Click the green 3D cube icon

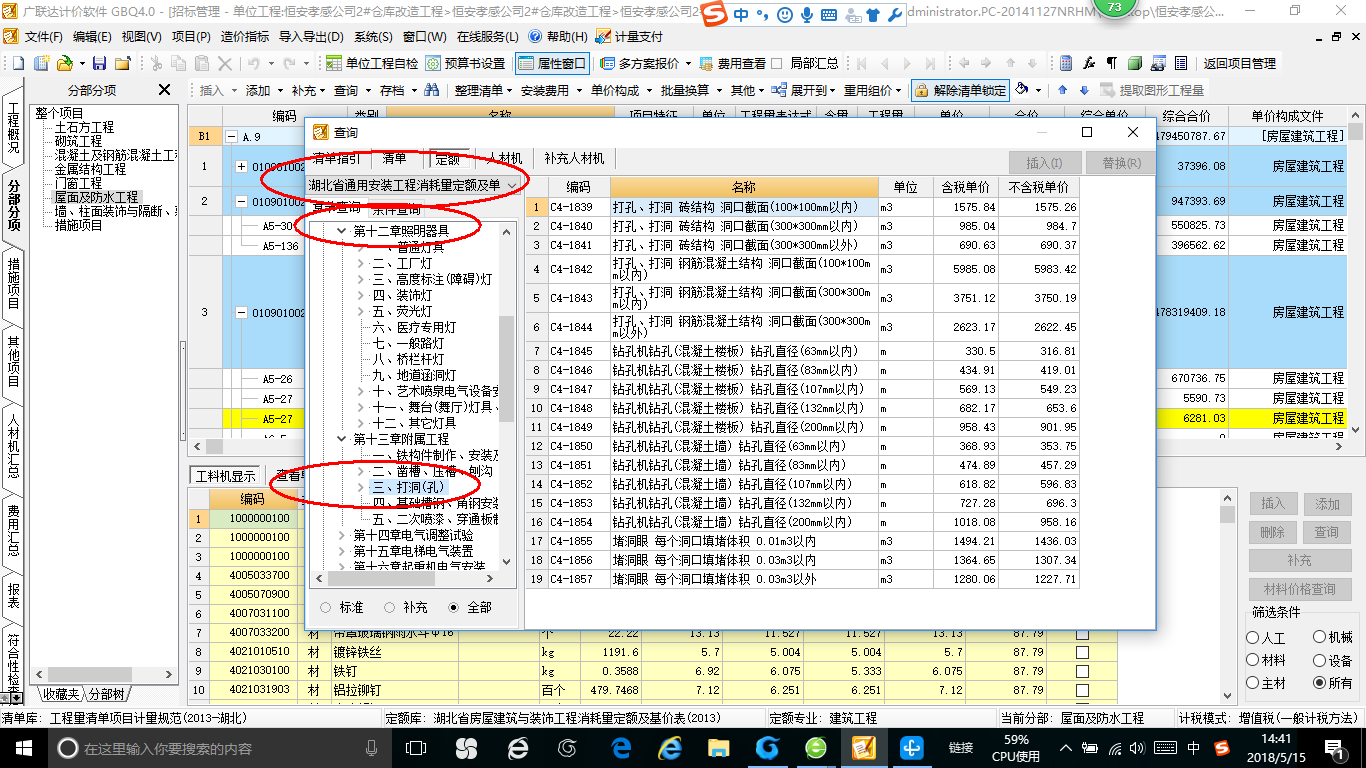click(x=1134, y=63)
